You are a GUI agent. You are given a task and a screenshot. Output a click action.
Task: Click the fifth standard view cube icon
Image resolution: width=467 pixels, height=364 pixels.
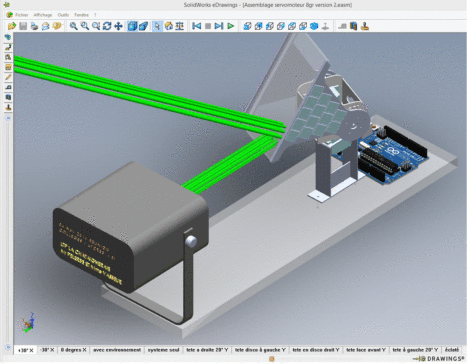(x=292, y=26)
